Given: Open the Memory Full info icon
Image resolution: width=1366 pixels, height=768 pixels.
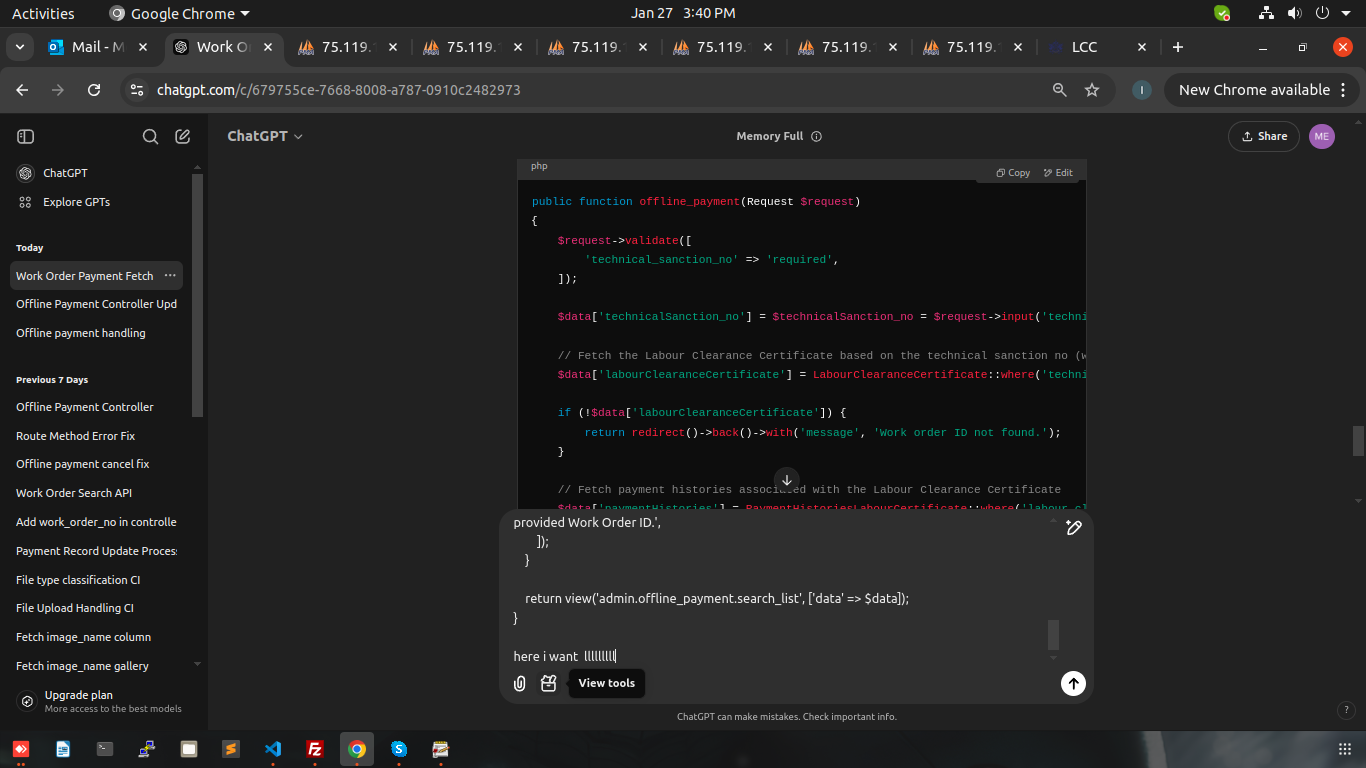Looking at the screenshot, I should click(817, 137).
